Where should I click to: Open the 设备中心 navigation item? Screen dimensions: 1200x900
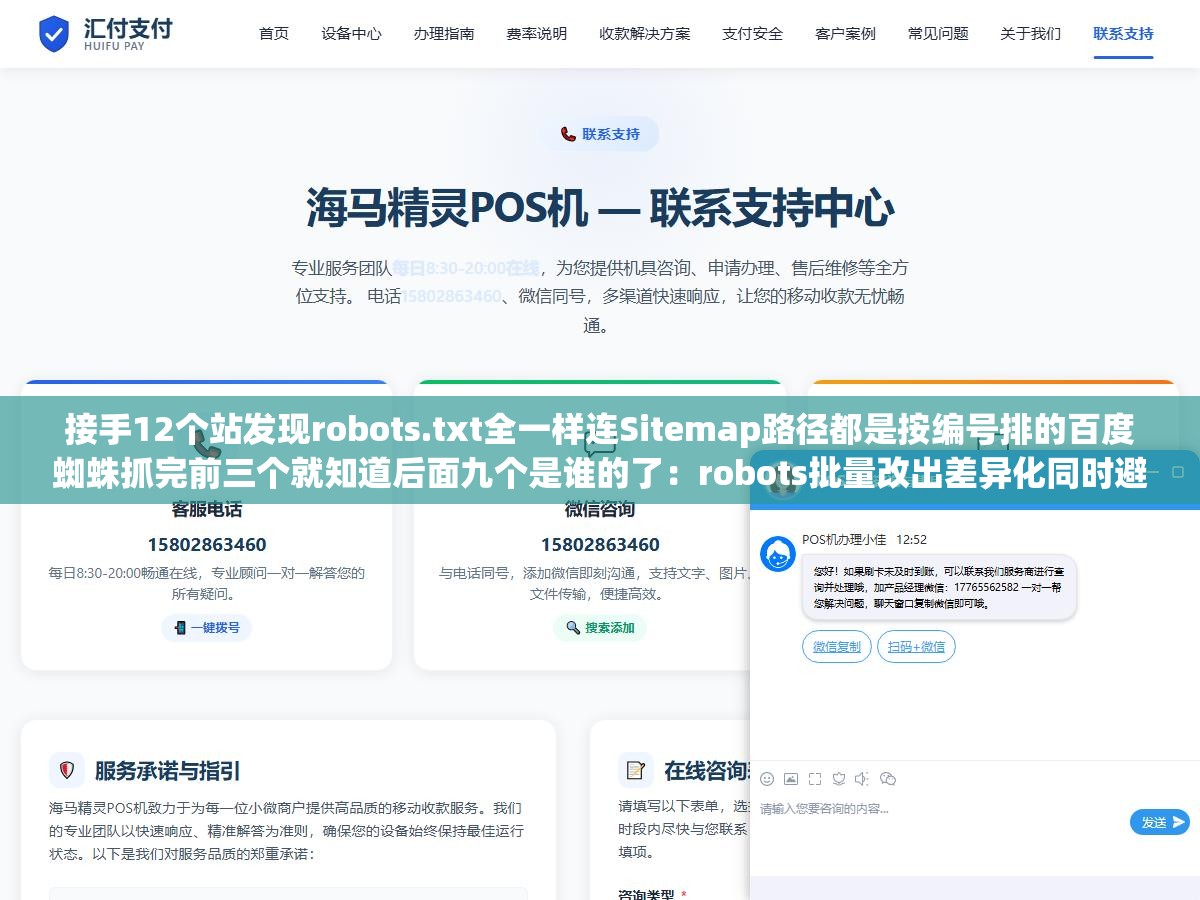351,34
